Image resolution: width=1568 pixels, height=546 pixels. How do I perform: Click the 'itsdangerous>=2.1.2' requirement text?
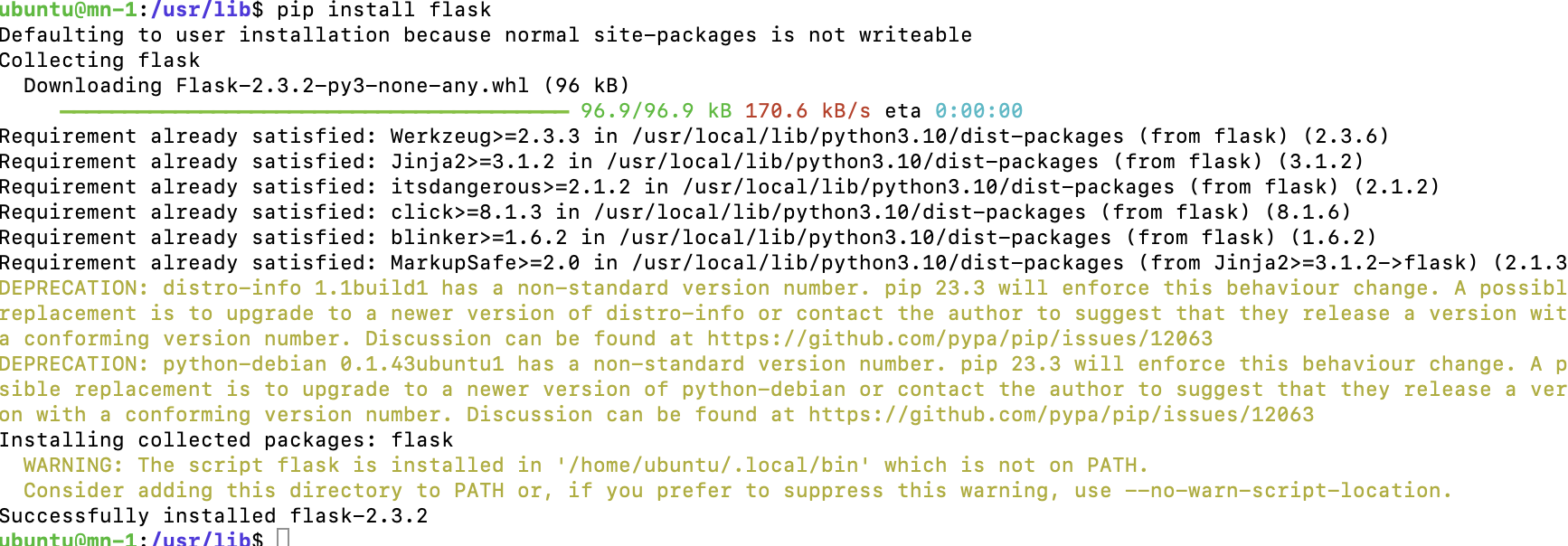[510, 187]
